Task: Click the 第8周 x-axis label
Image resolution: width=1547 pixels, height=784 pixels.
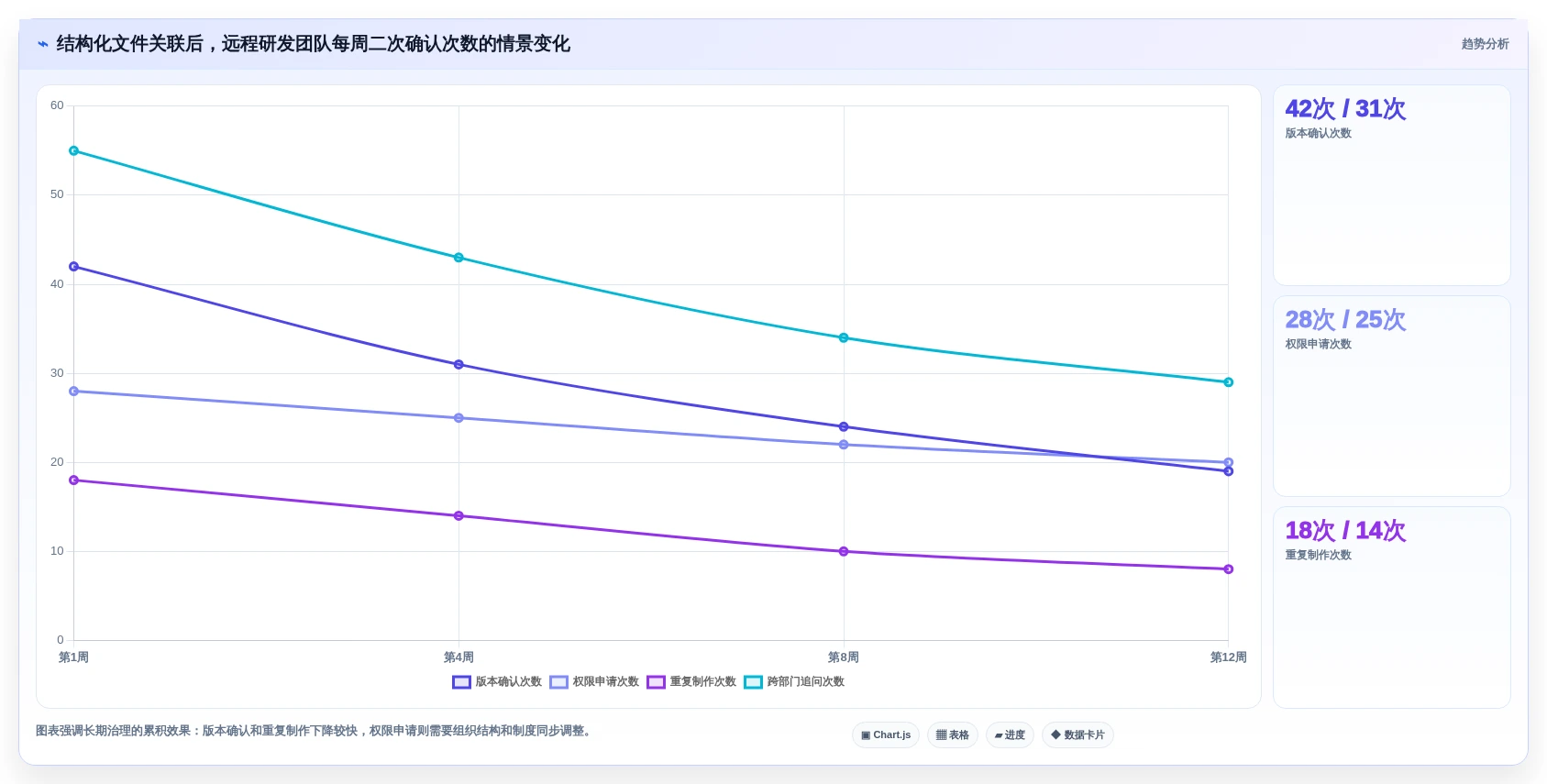Action: [844, 657]
